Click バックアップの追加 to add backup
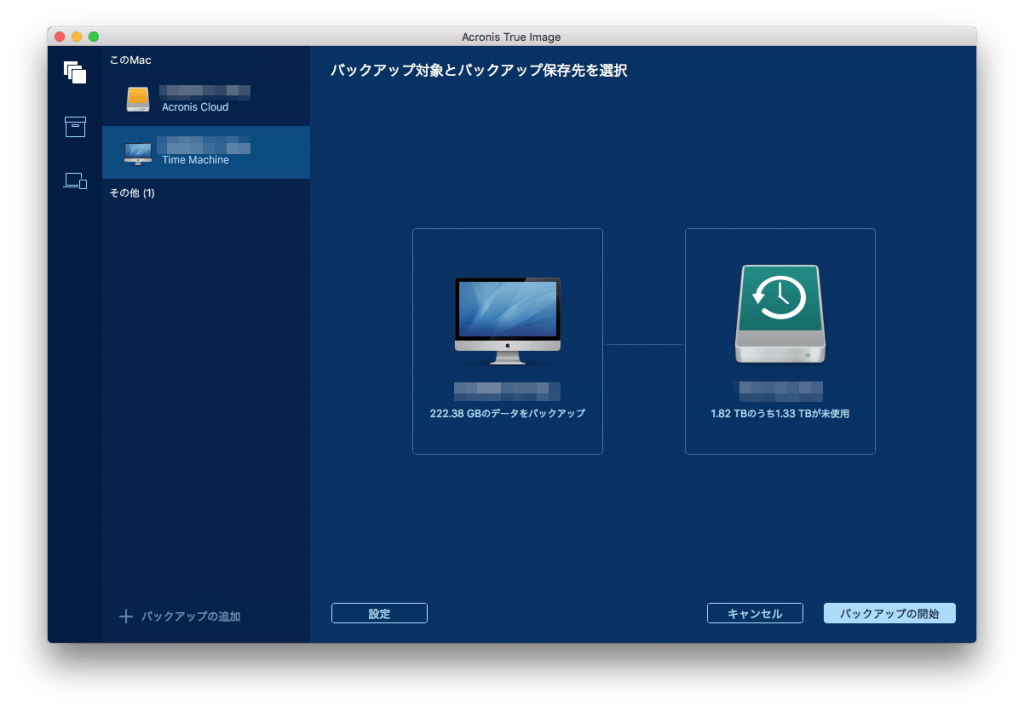This screenshot has height=711, width=1024. 191,616
